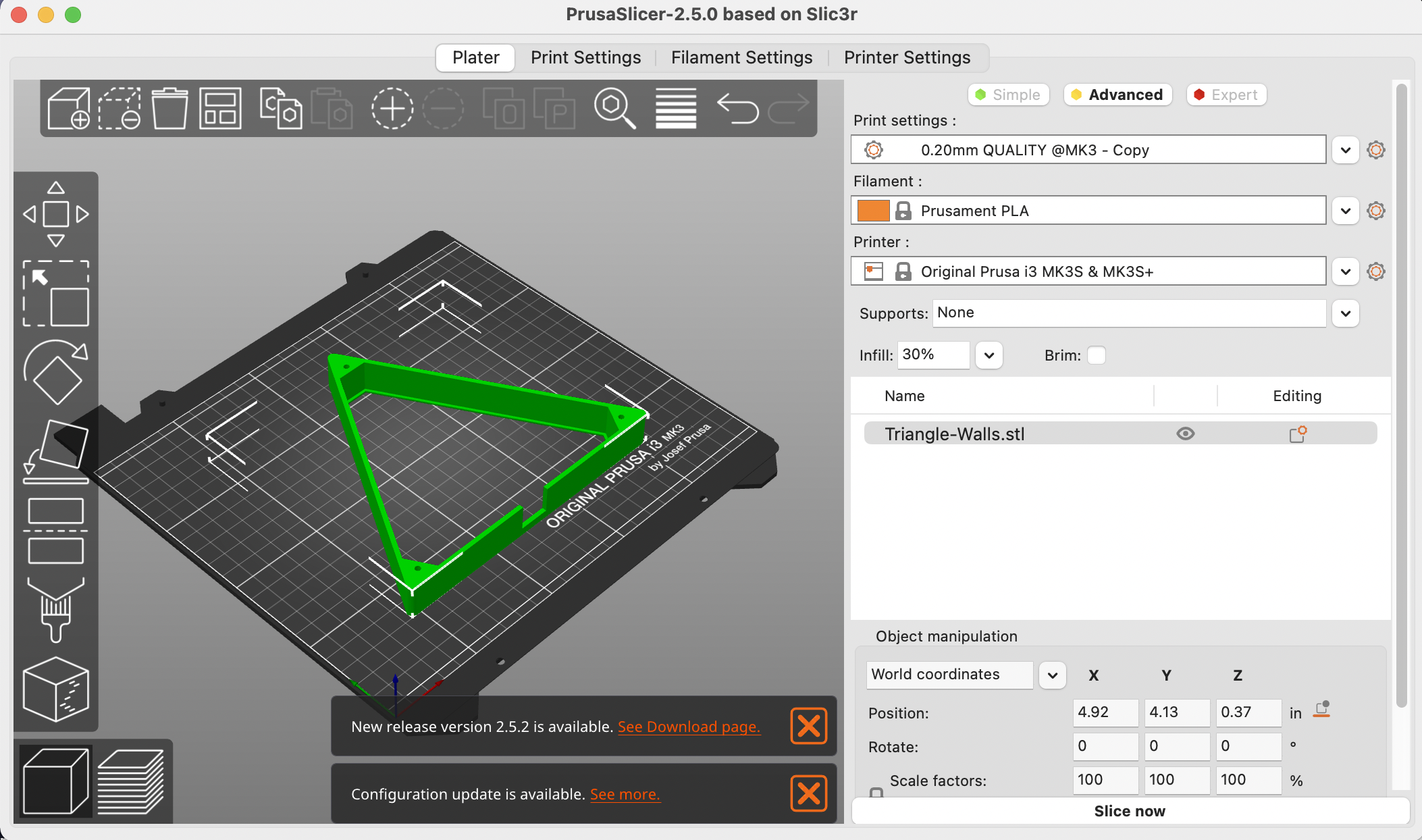Viewport: 1422px width, 840px height.
Task: Click the Add object toolbar icon
Action: point(68,108)
